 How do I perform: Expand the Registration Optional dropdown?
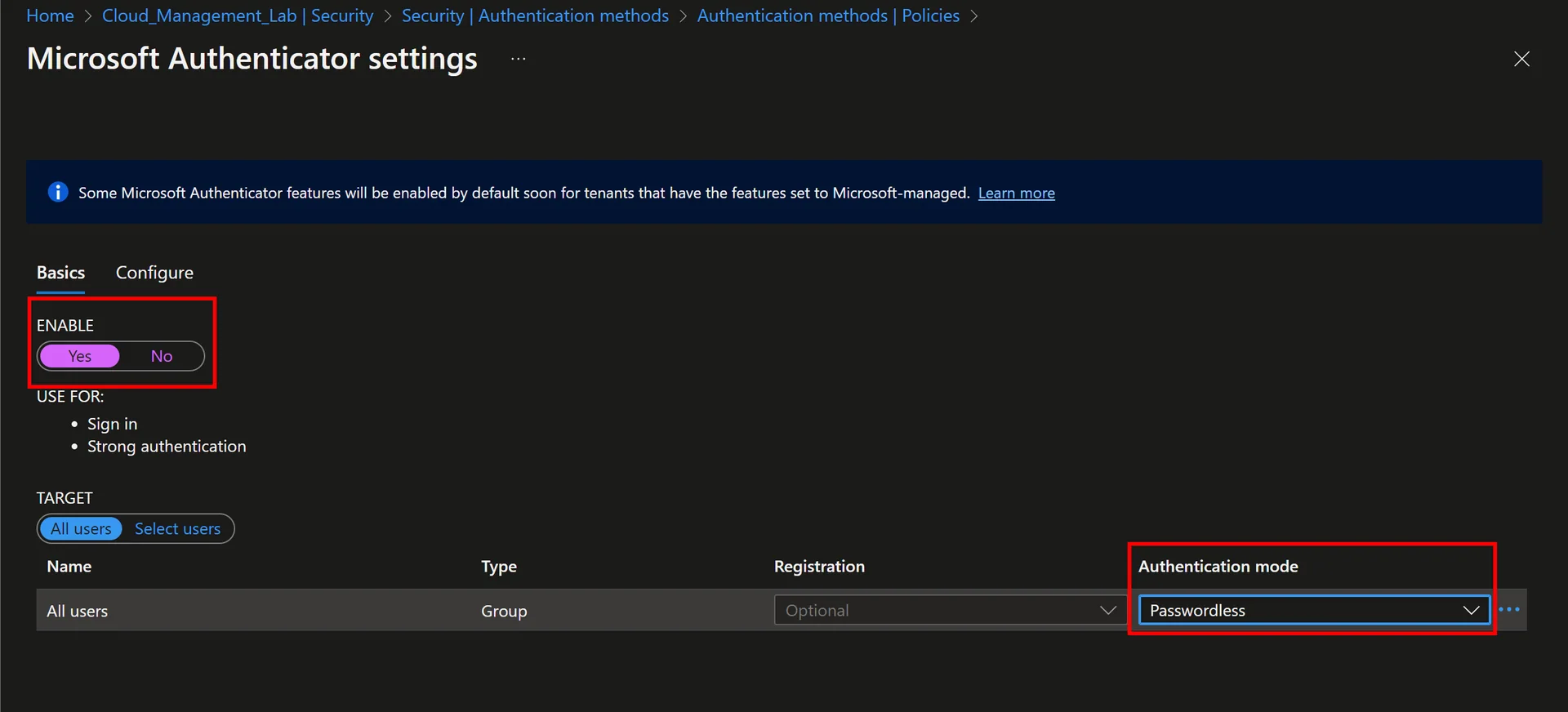950,610
